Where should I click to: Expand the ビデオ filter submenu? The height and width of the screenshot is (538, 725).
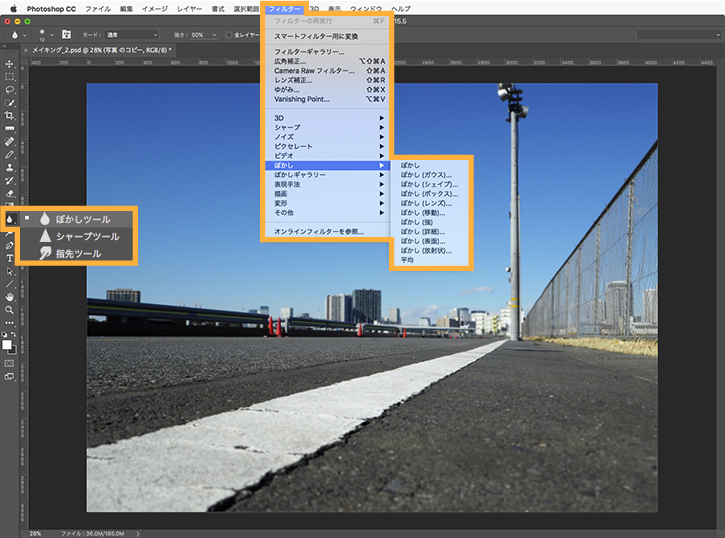point(329,156)
